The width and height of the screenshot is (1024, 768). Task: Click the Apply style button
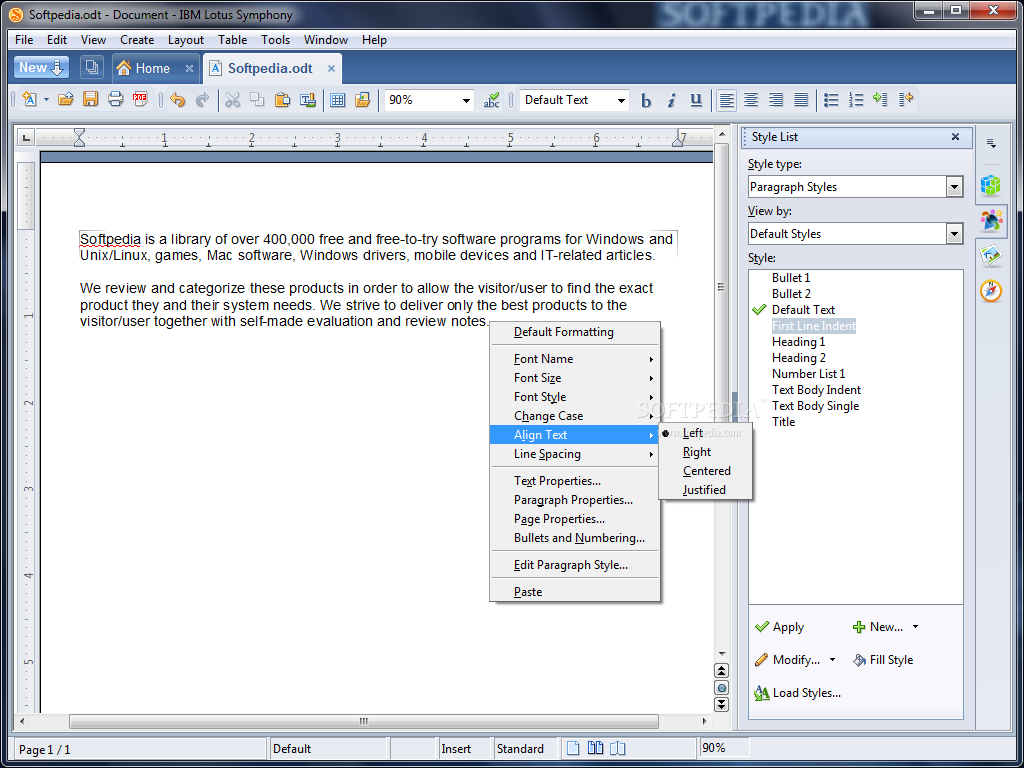click(779, 627)
